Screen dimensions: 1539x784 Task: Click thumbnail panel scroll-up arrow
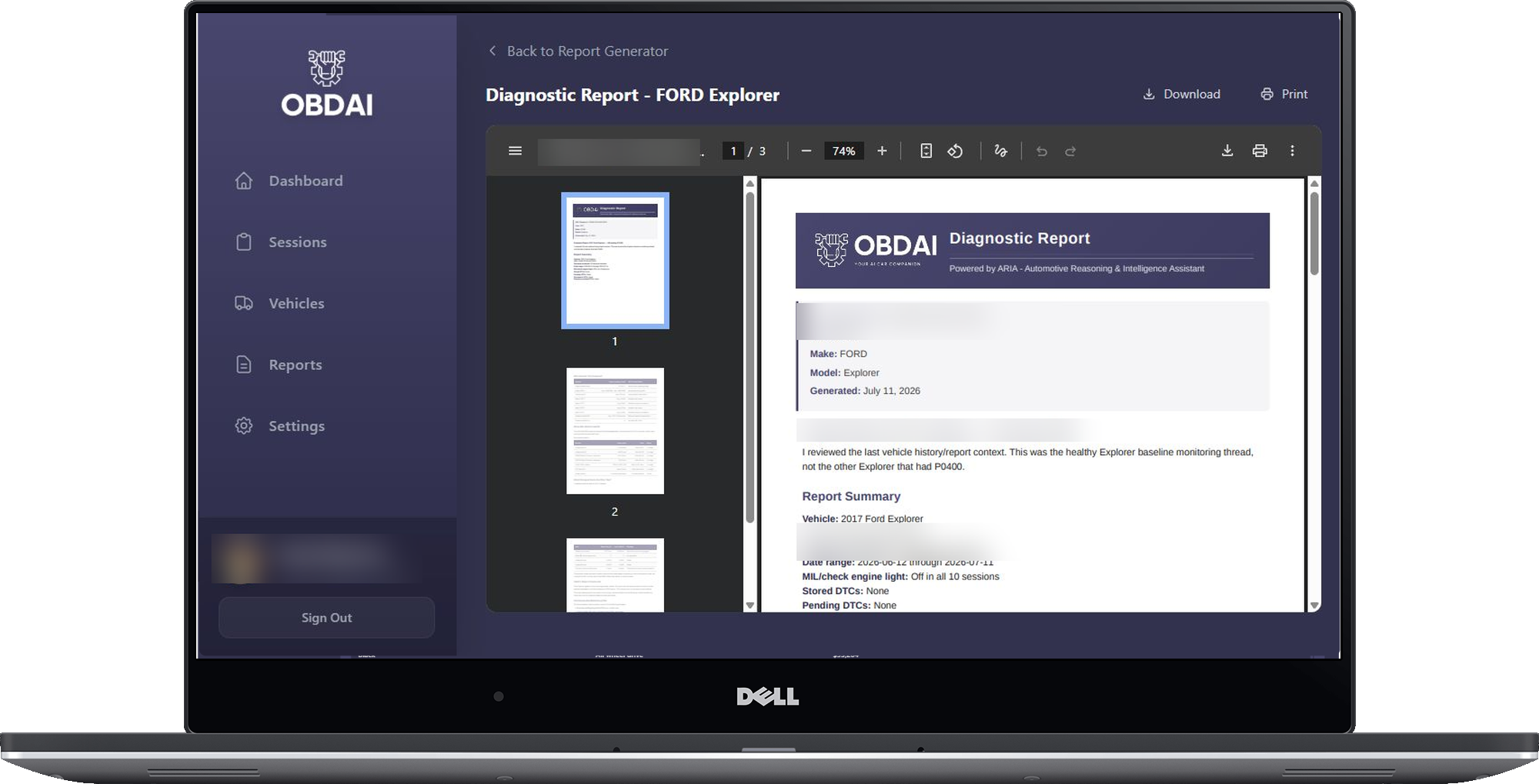click(x=750, y=184)
